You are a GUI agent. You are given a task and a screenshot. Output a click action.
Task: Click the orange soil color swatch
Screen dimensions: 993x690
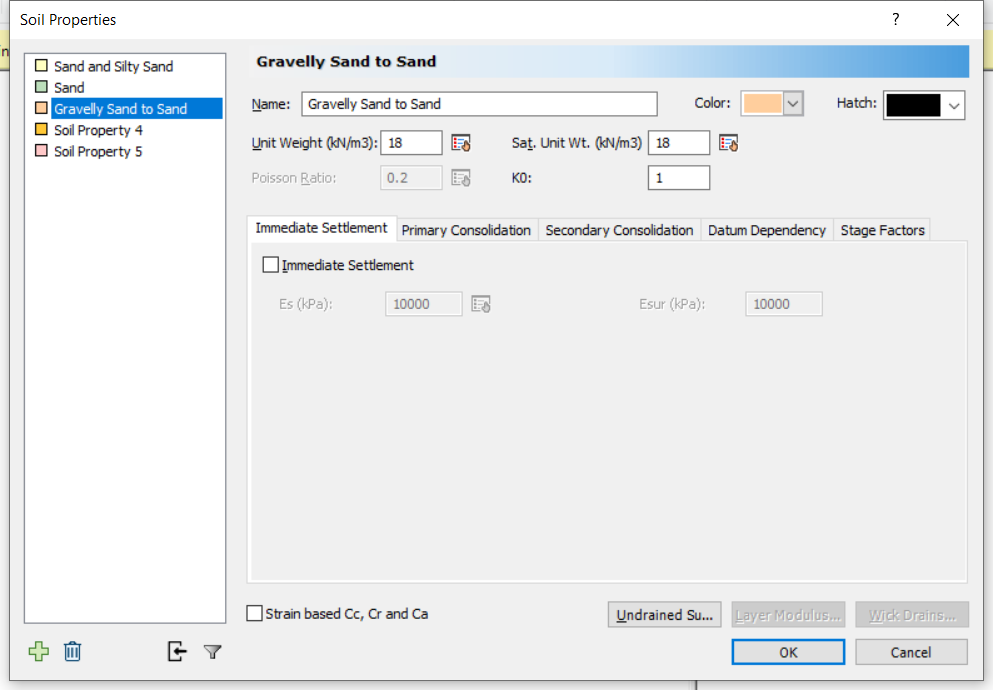762,103
